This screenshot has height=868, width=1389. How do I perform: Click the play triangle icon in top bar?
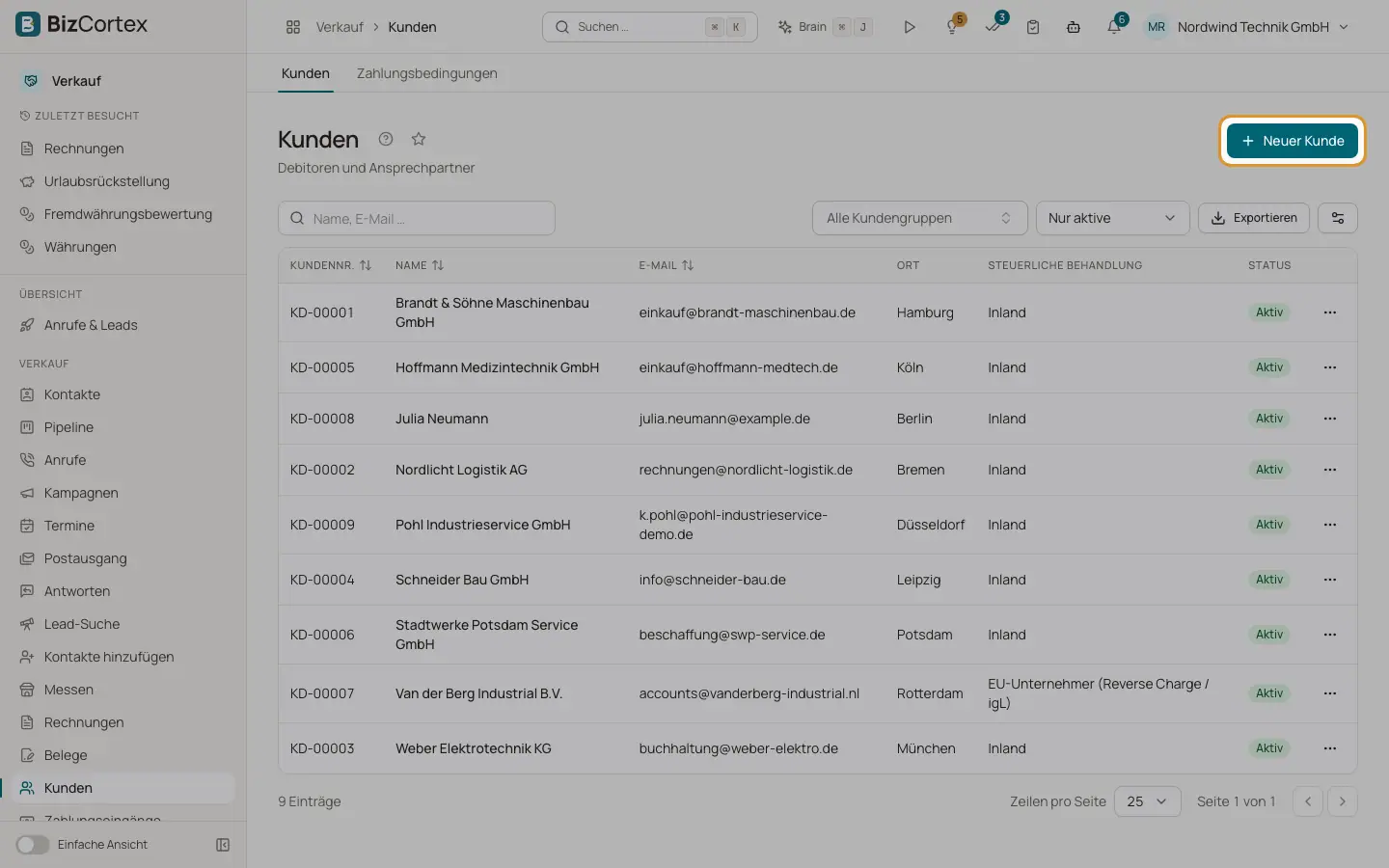click(x=910, y=27)
